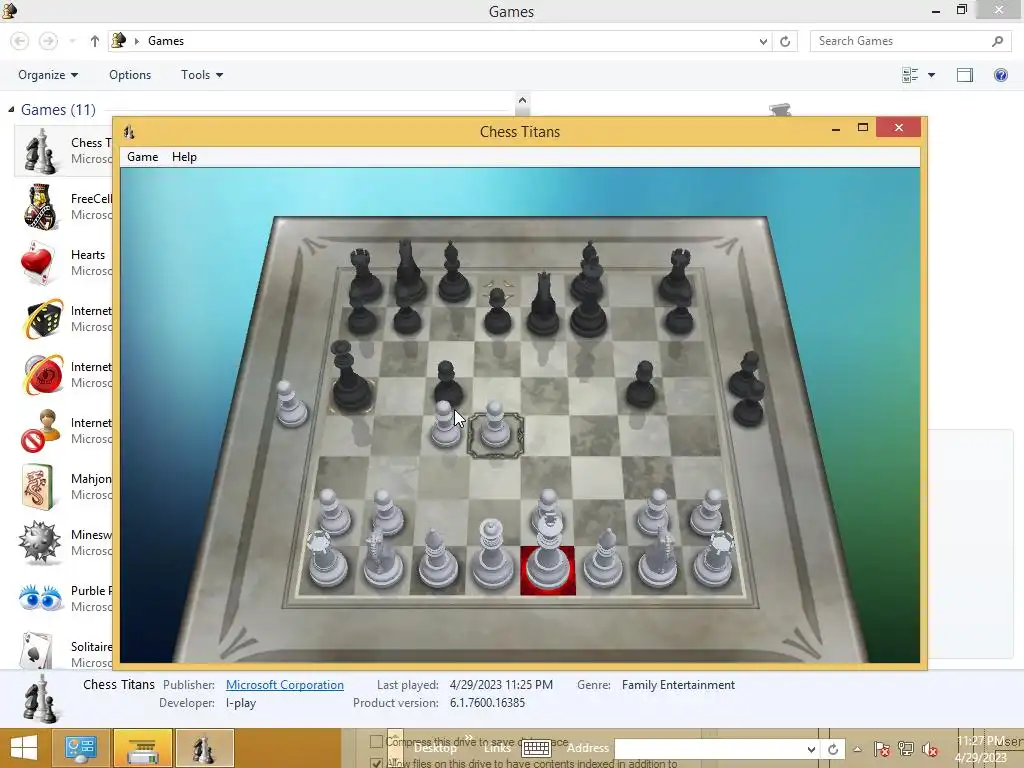Open the File Explorer taskbar button
Image resolution: width=1024 pixels, height=768 pixels.
(x=143, y=748)
